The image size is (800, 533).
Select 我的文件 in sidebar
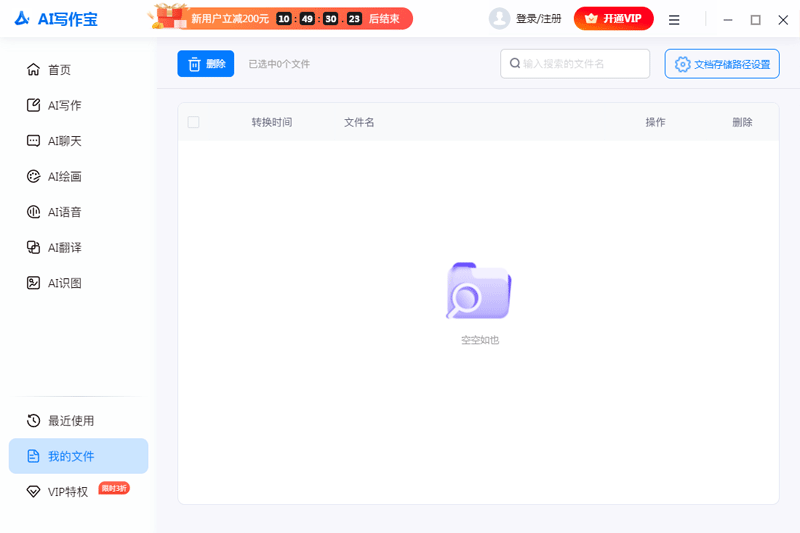pyautogui.click(x=79, y=456)
